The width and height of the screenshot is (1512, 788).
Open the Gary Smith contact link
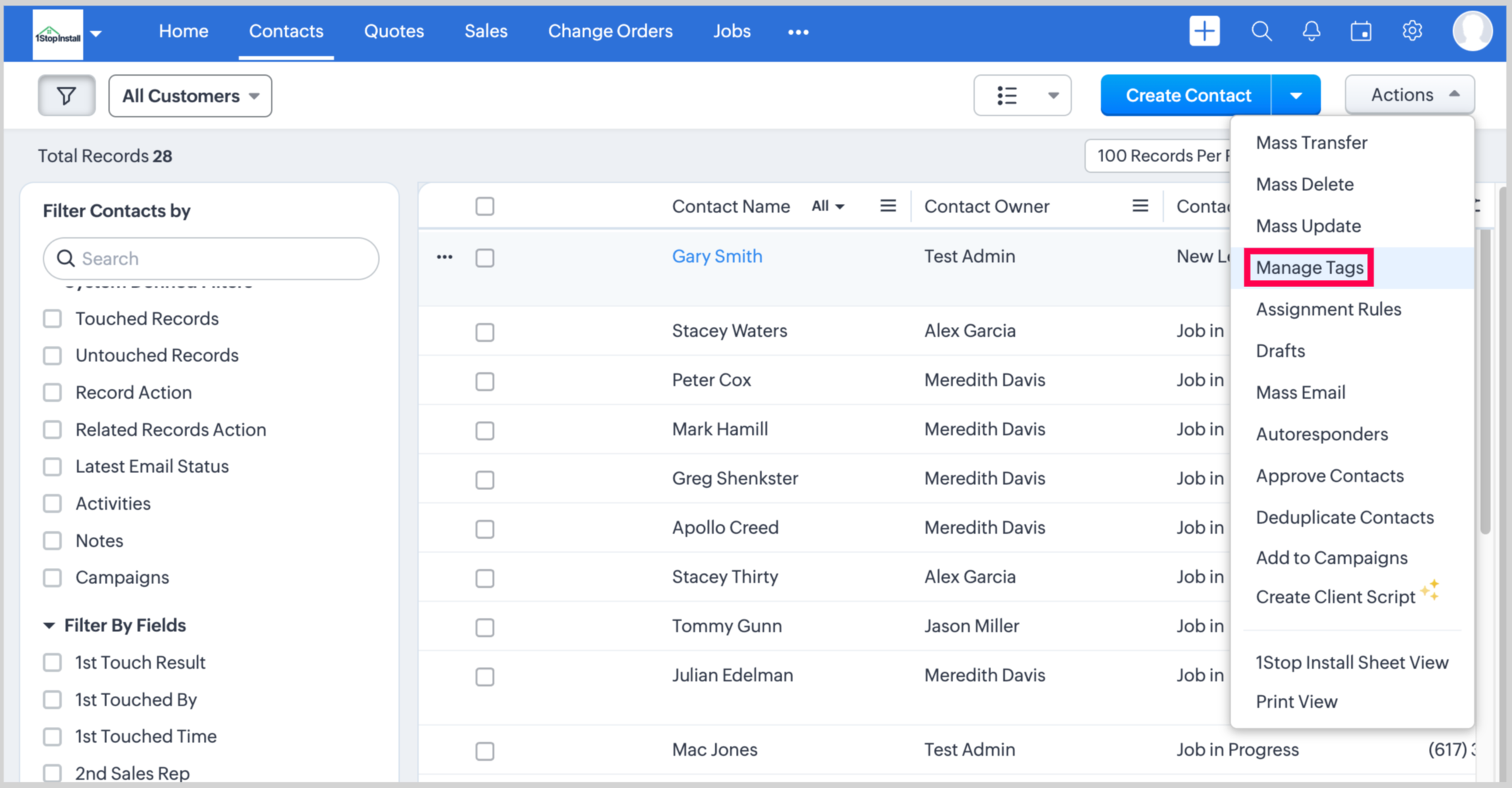[x=717, y=256]
